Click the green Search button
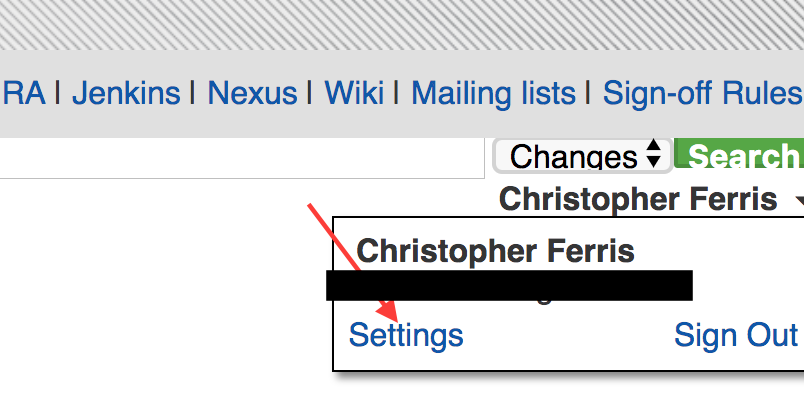The height and width of the screenshot is (412, 804). [739, 153]
